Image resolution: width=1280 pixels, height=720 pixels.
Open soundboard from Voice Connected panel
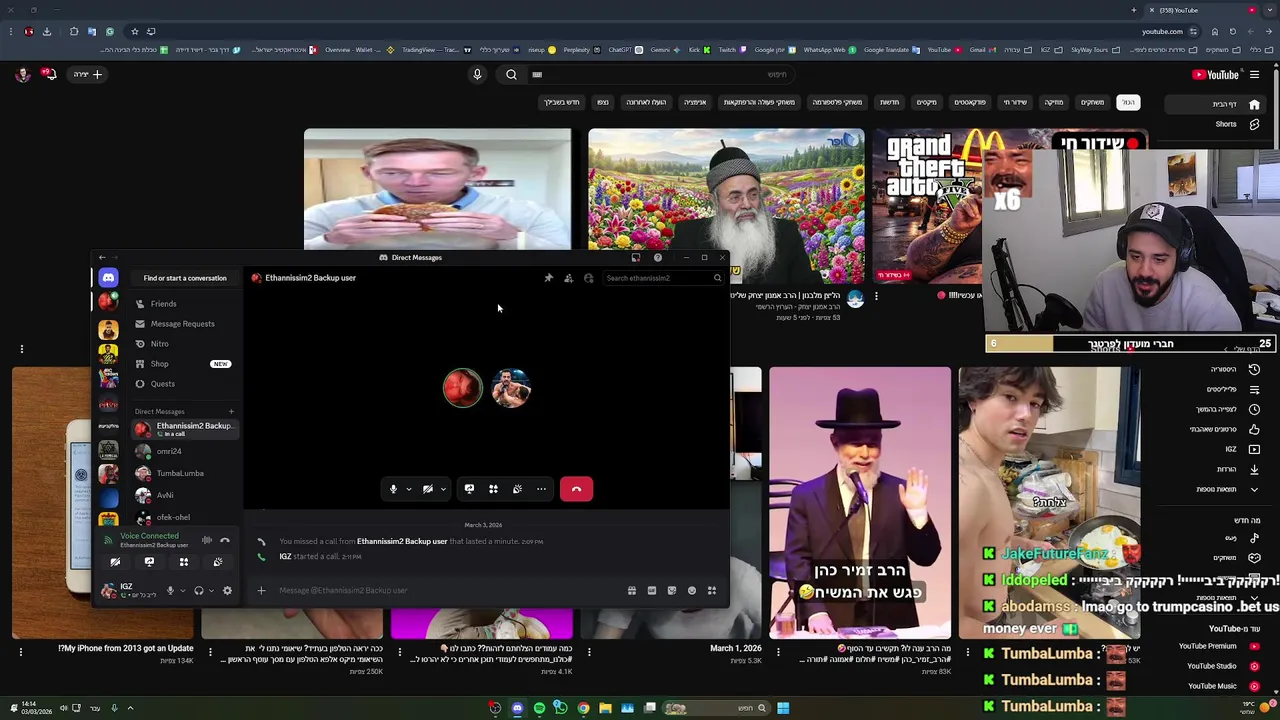tap(217, 562)
